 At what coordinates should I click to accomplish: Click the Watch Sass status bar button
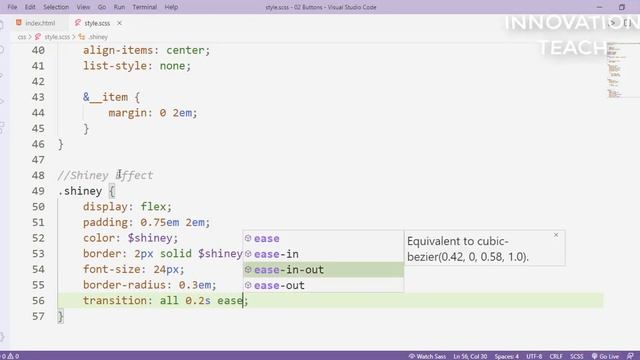click(x=427, y=356)
